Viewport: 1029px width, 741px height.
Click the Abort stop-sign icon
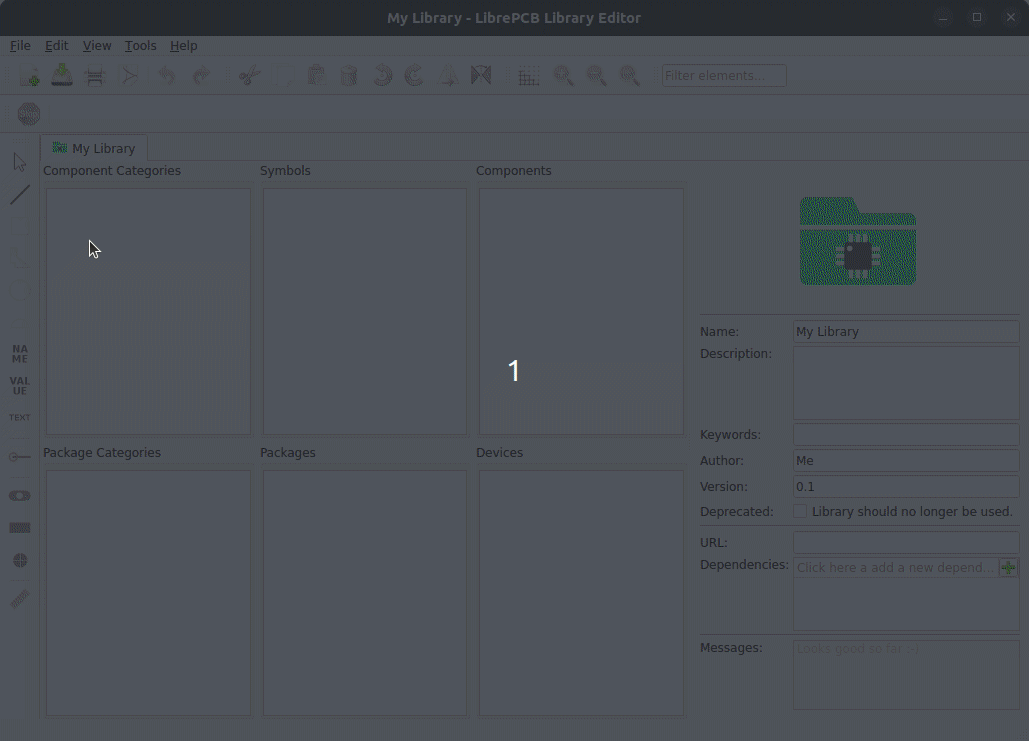[29, 114]
